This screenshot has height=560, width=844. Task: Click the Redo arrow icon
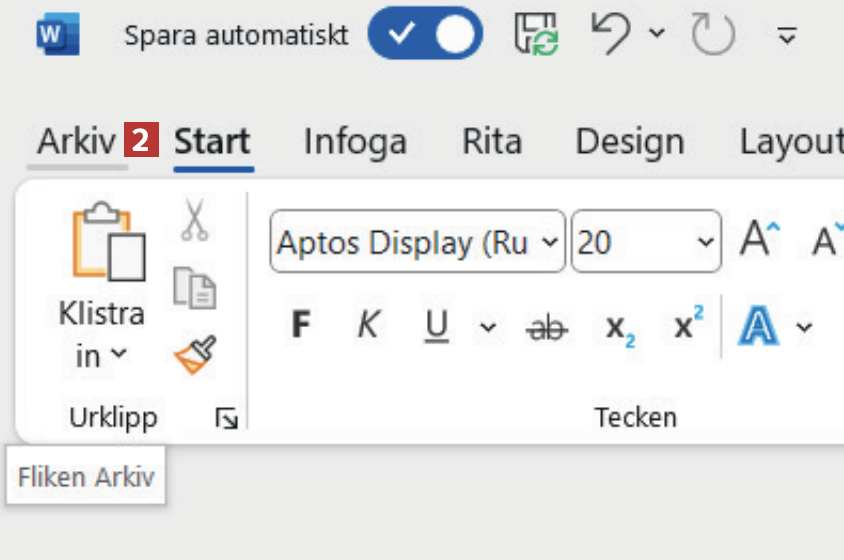pos(713,36)
